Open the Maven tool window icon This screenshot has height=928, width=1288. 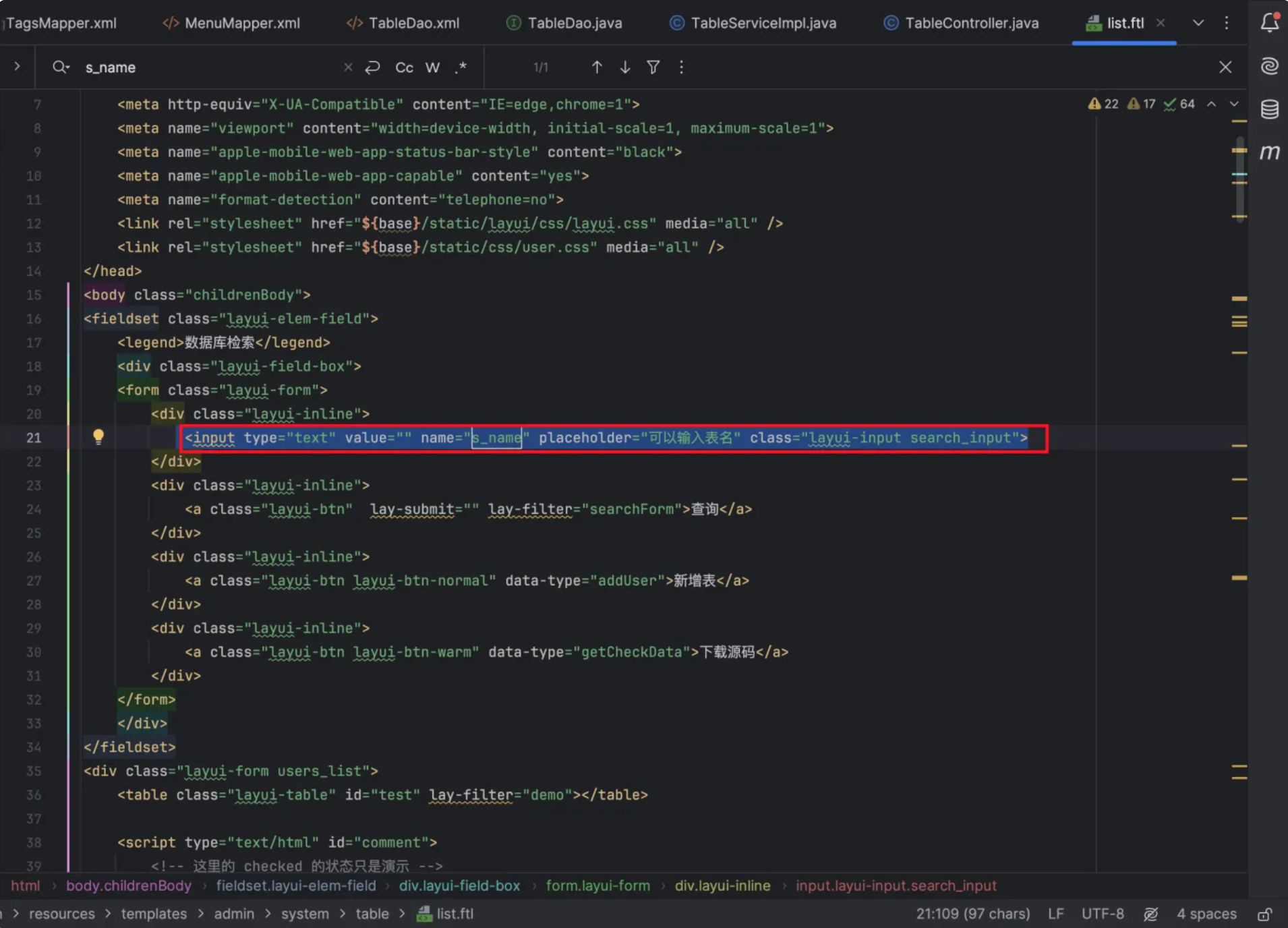point(1270,152)
